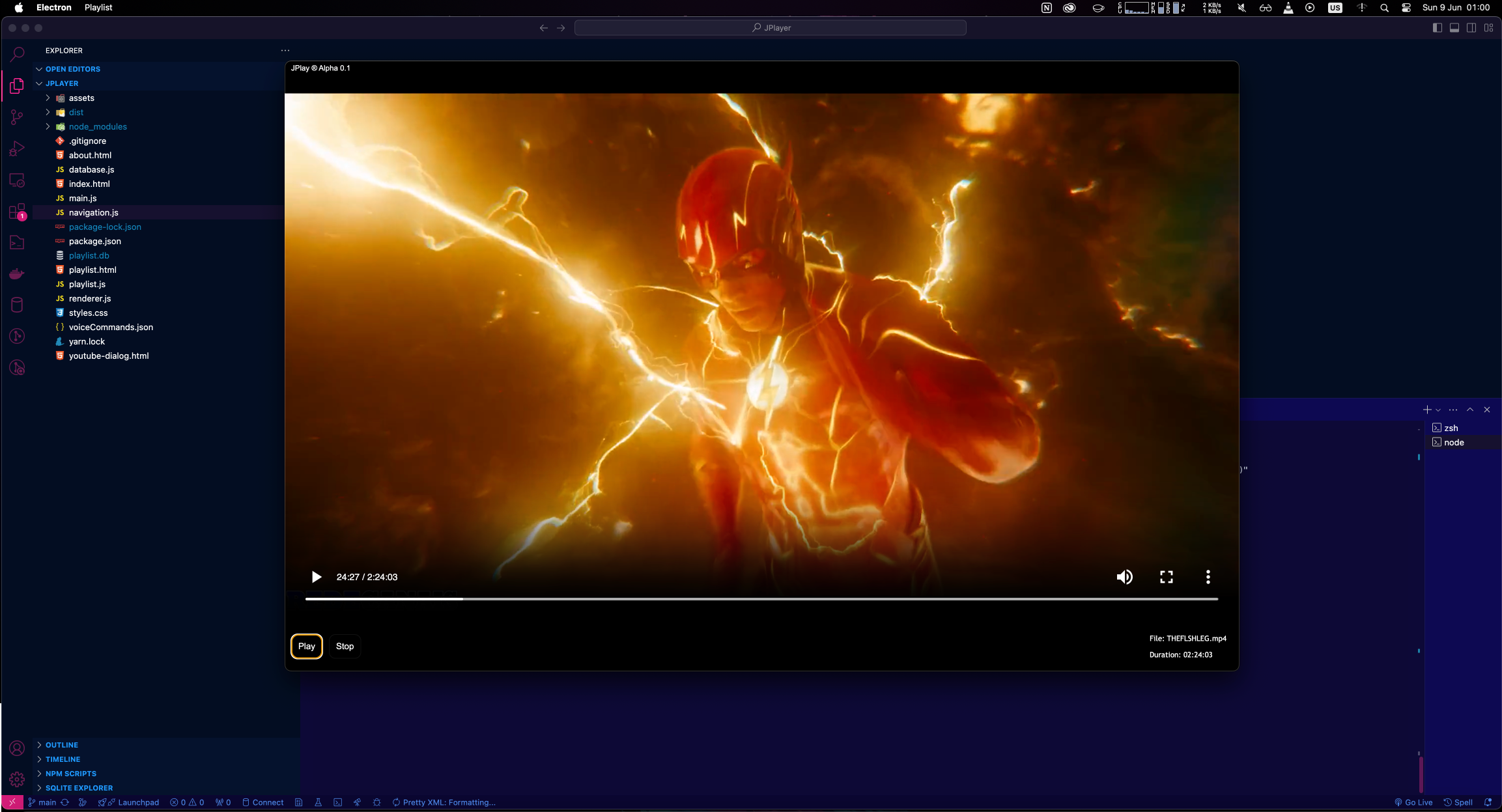This screenshot has width=1502, height=812.
Task: Open Notion icon in the macOS menu bar
Action: [1047, 8]
